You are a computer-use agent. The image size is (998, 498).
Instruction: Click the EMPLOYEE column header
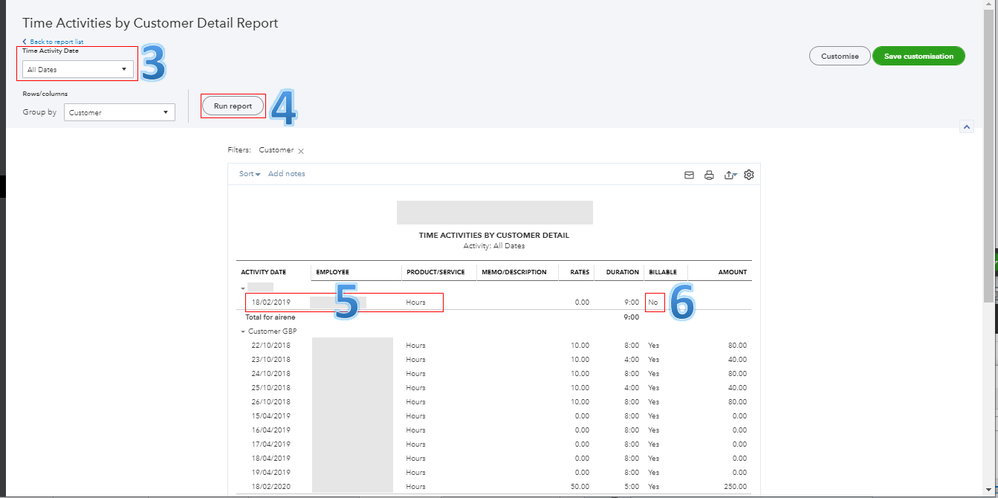[x=333, y=272]
